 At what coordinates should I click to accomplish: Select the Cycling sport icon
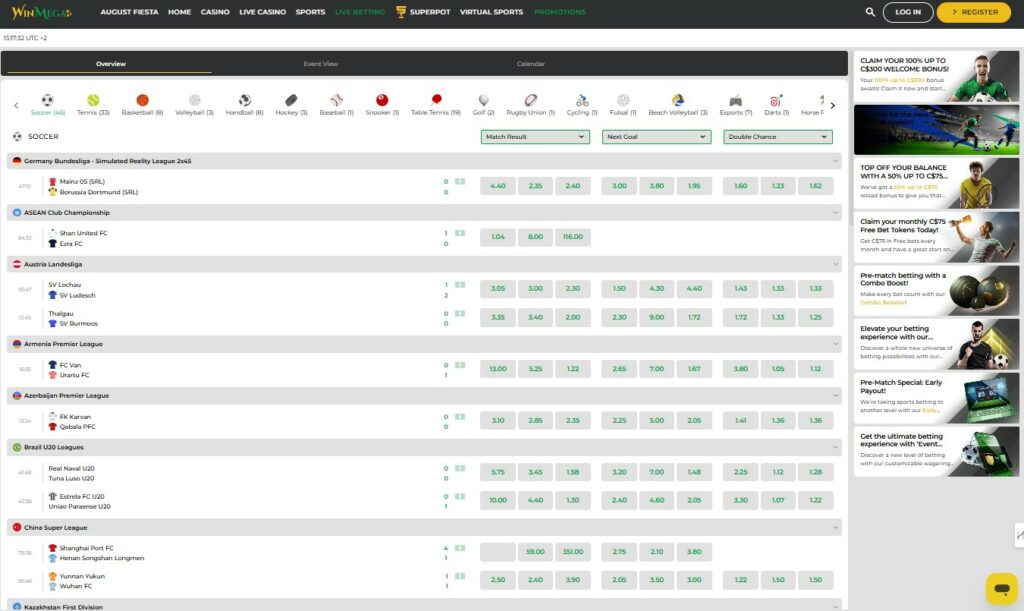(x=582, y=100)
